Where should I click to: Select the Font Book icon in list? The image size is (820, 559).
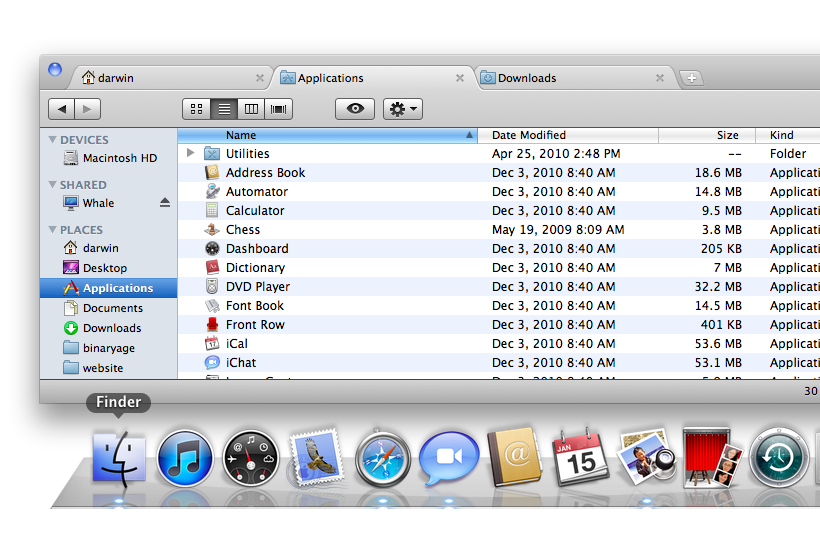pyautogui.click(x=212, y=305)
